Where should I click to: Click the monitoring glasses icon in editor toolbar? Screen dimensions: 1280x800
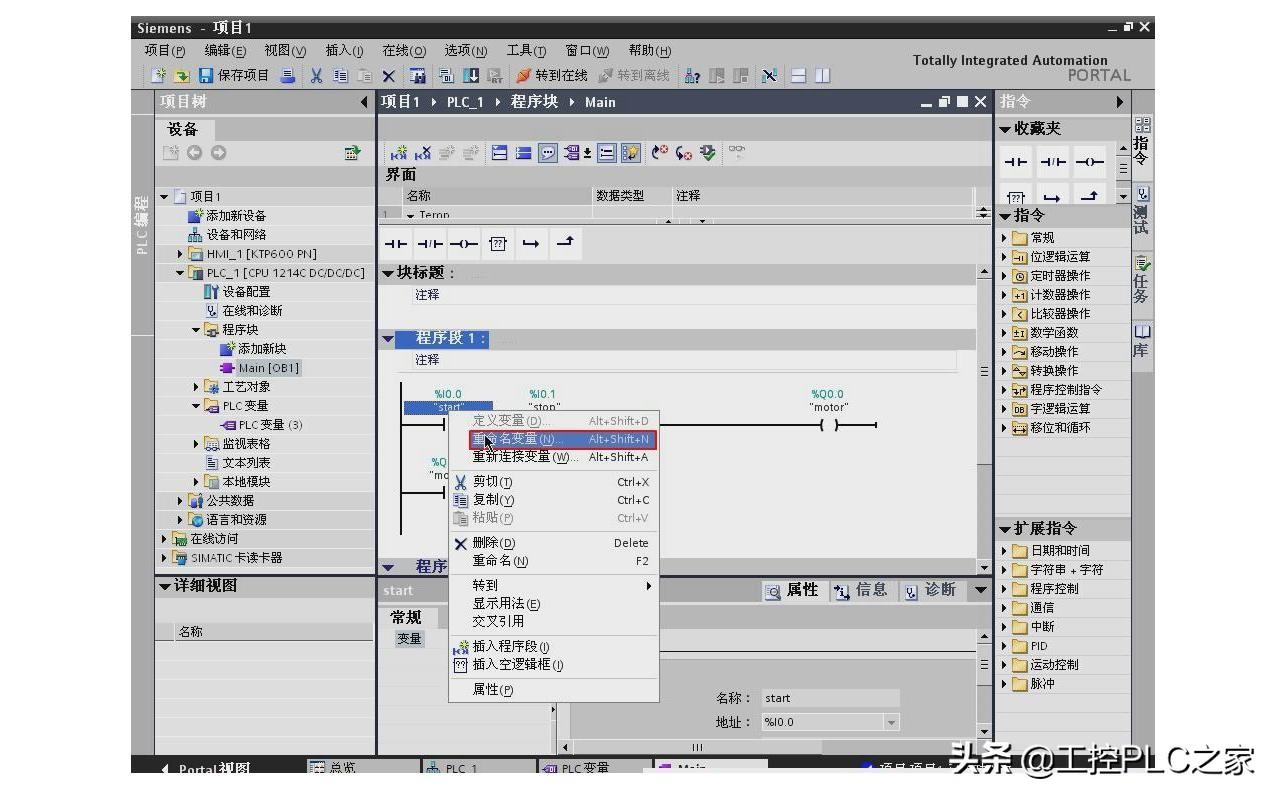coord(737,152)
